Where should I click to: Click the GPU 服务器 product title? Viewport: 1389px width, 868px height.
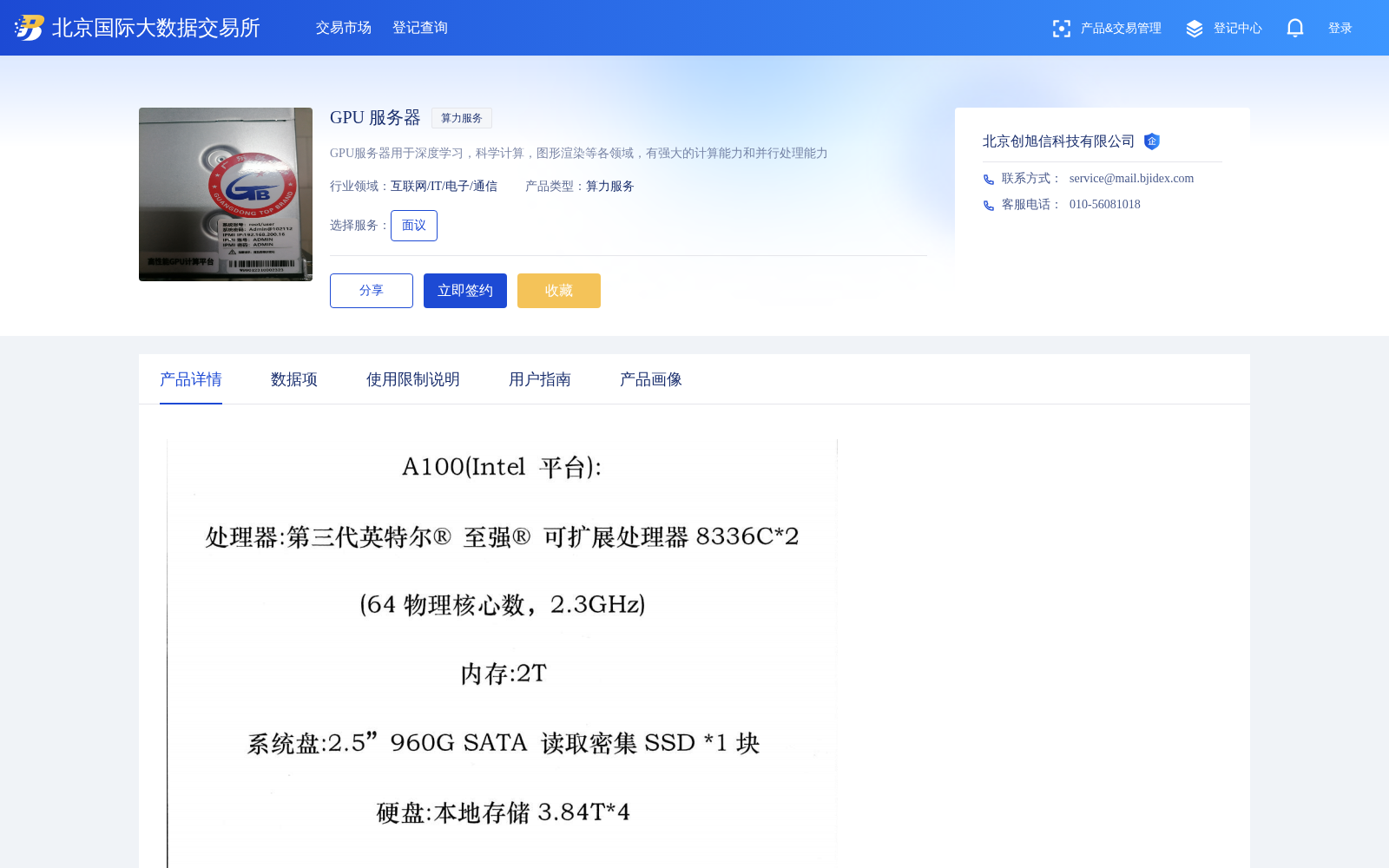click(375, 118)
